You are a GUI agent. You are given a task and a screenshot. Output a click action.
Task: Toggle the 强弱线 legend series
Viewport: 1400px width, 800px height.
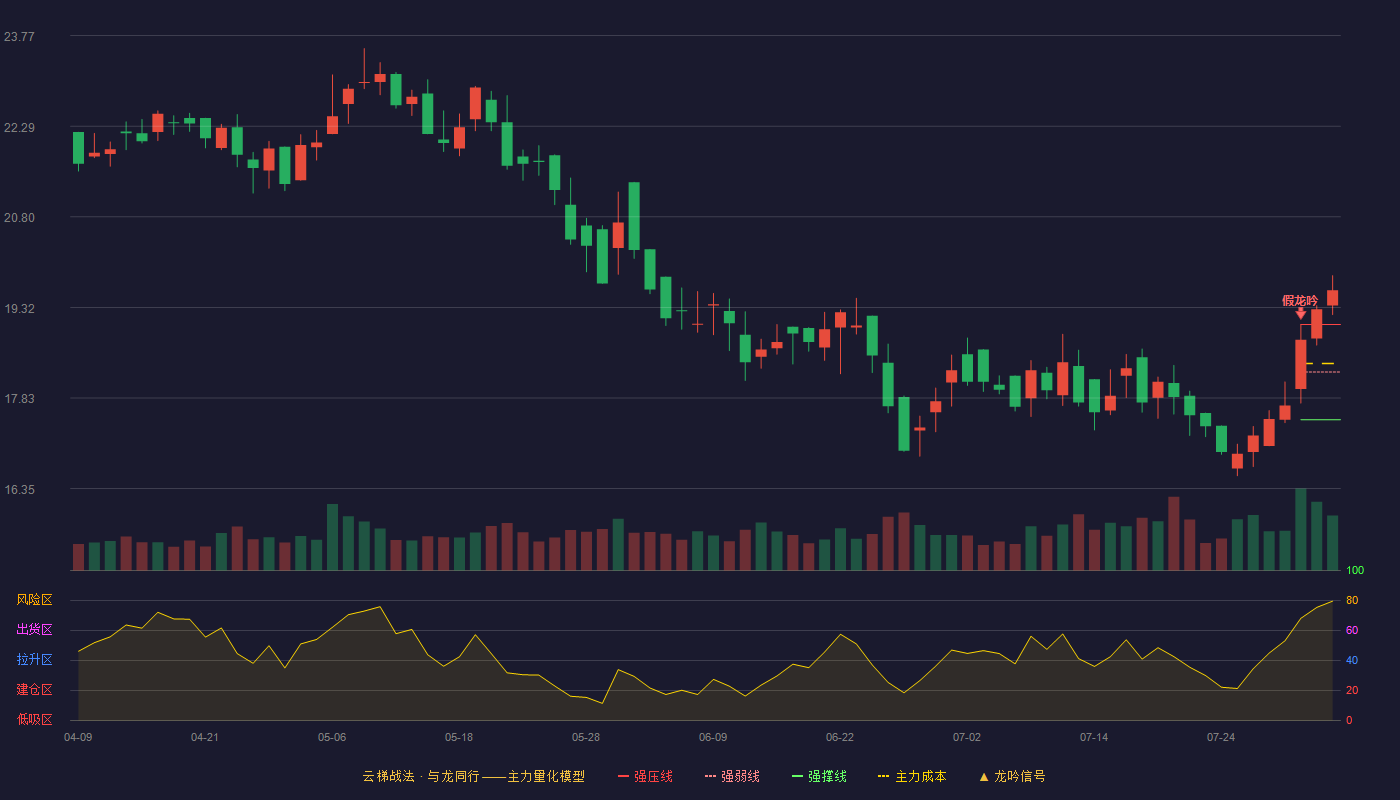[732, 776]
